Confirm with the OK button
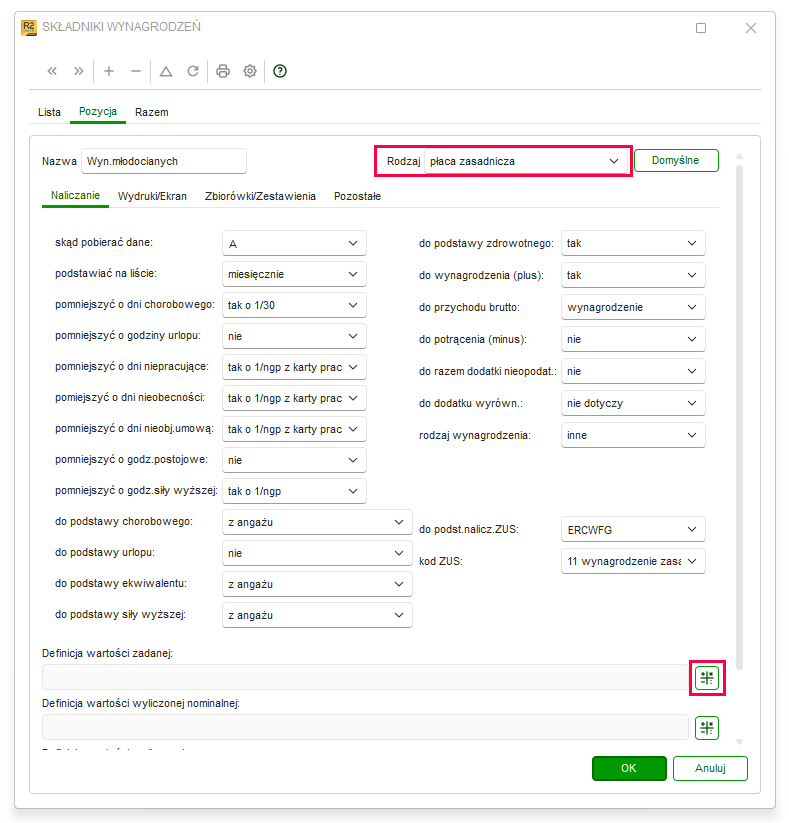 (x=629, y=768)
